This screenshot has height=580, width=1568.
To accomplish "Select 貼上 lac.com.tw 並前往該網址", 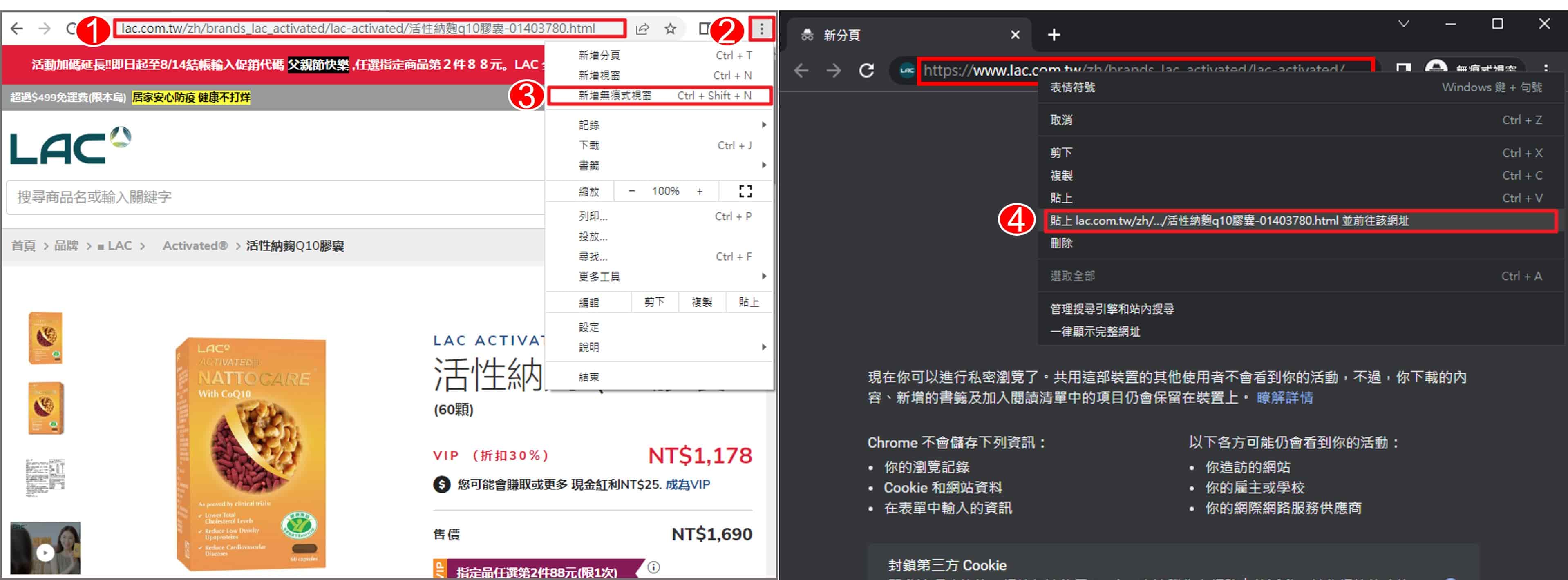I will 1300,220.
